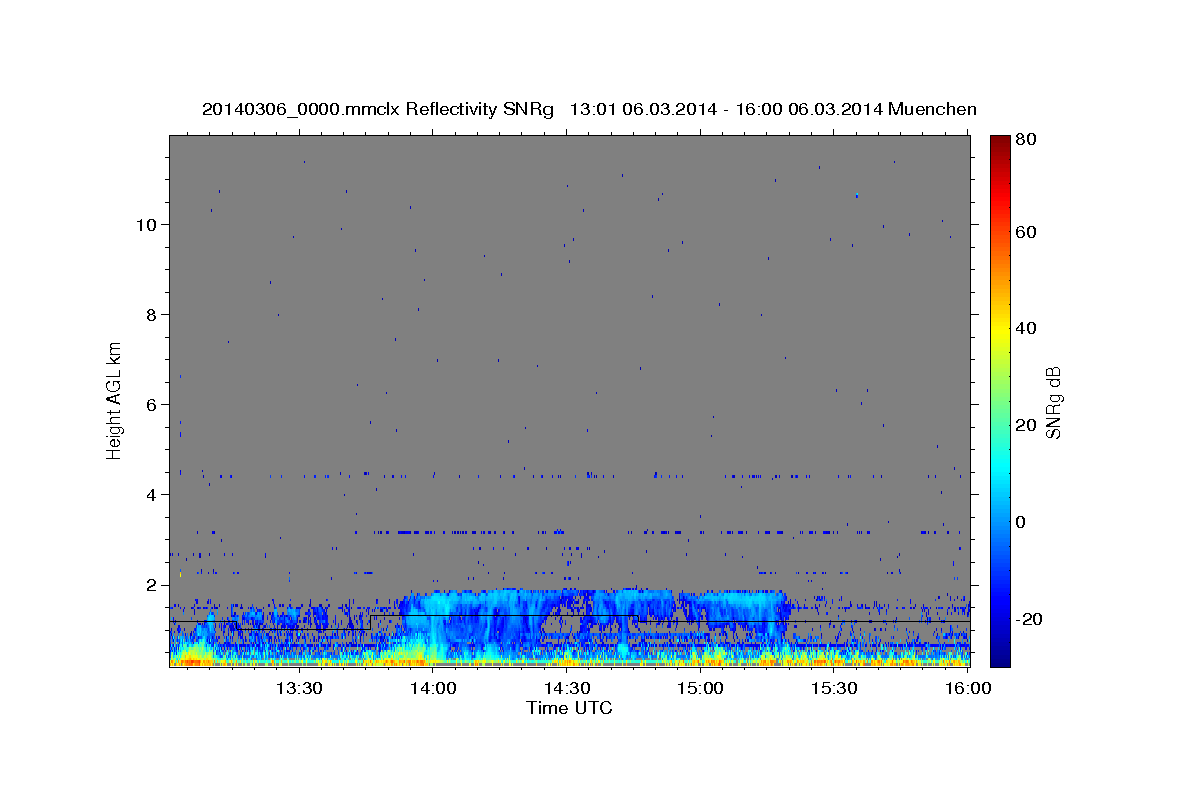Screen dimensions: 1200x800
Task: Click the 'Time UTC' x-axis label
Action: point(569,708)
